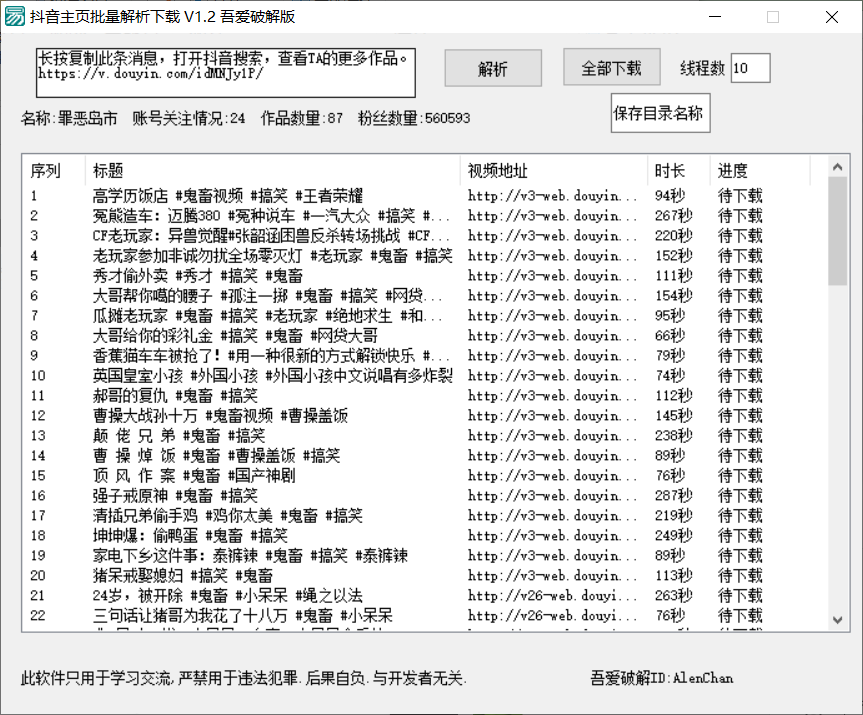
Task: Click the 线程数 input field showing 10
Action: point(750,68)
